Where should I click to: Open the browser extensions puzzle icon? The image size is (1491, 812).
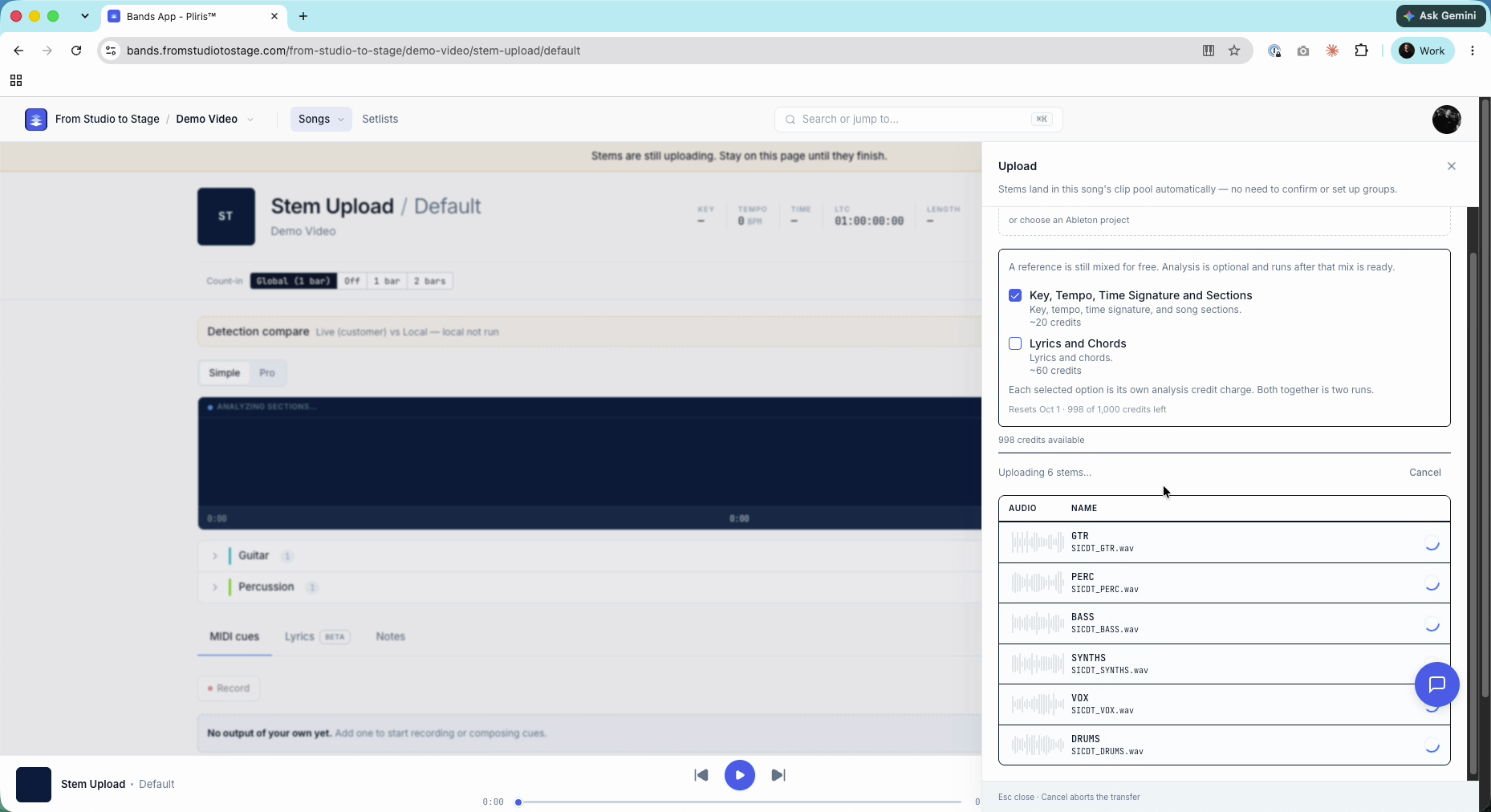pos(1361,51)
